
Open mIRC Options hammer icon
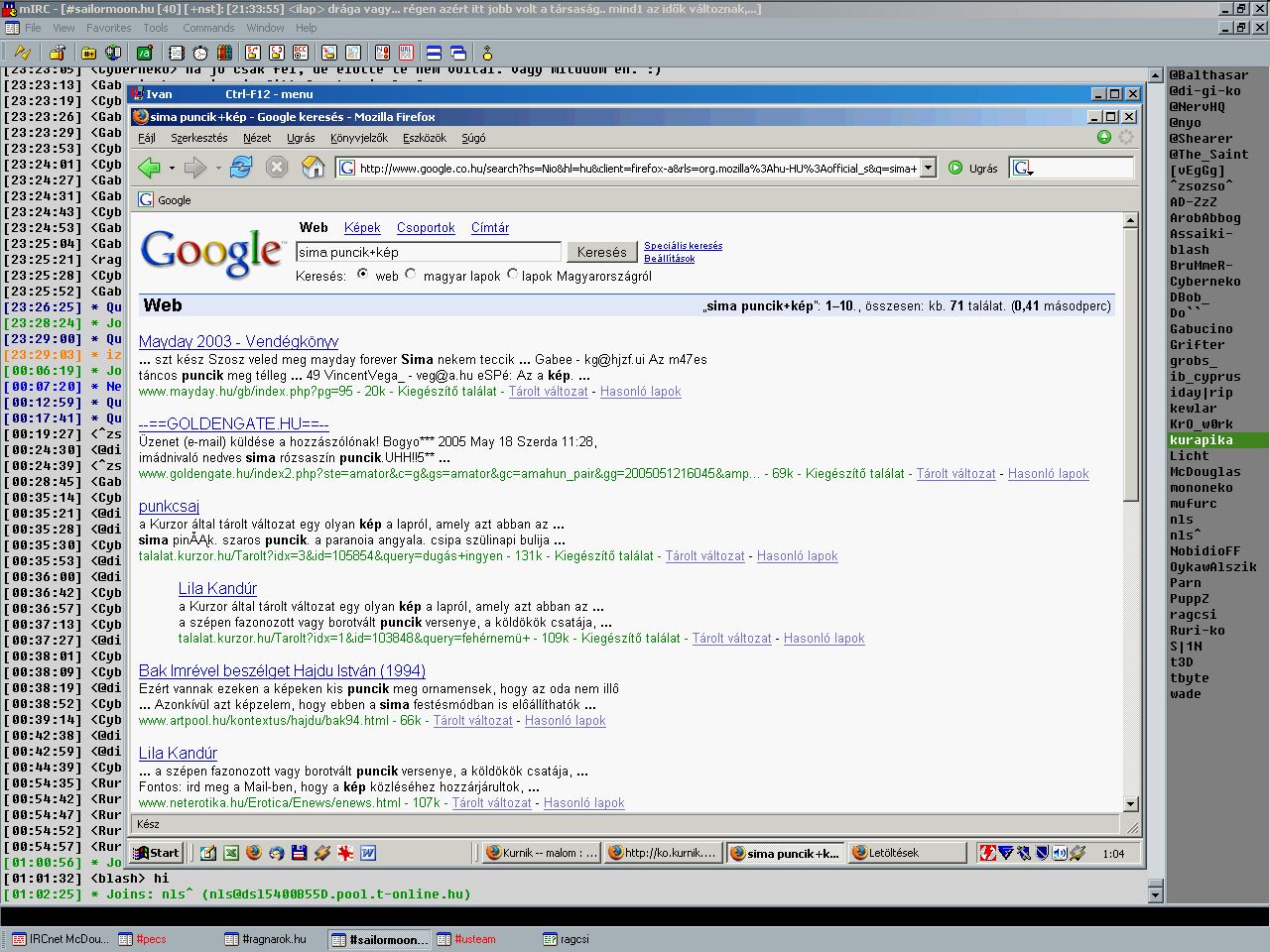click(x=57, y=53)
